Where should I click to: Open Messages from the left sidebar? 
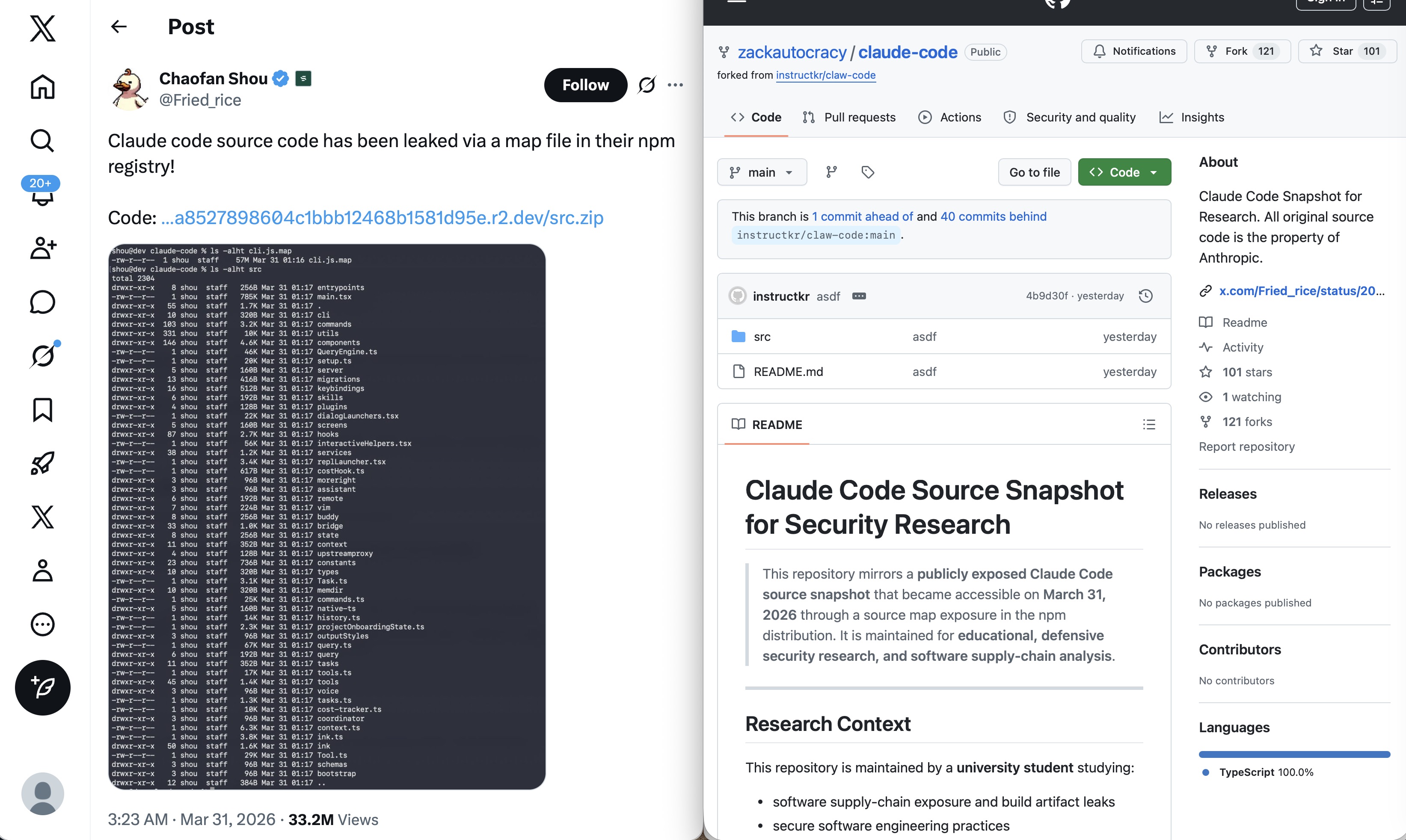coord(42,302)
